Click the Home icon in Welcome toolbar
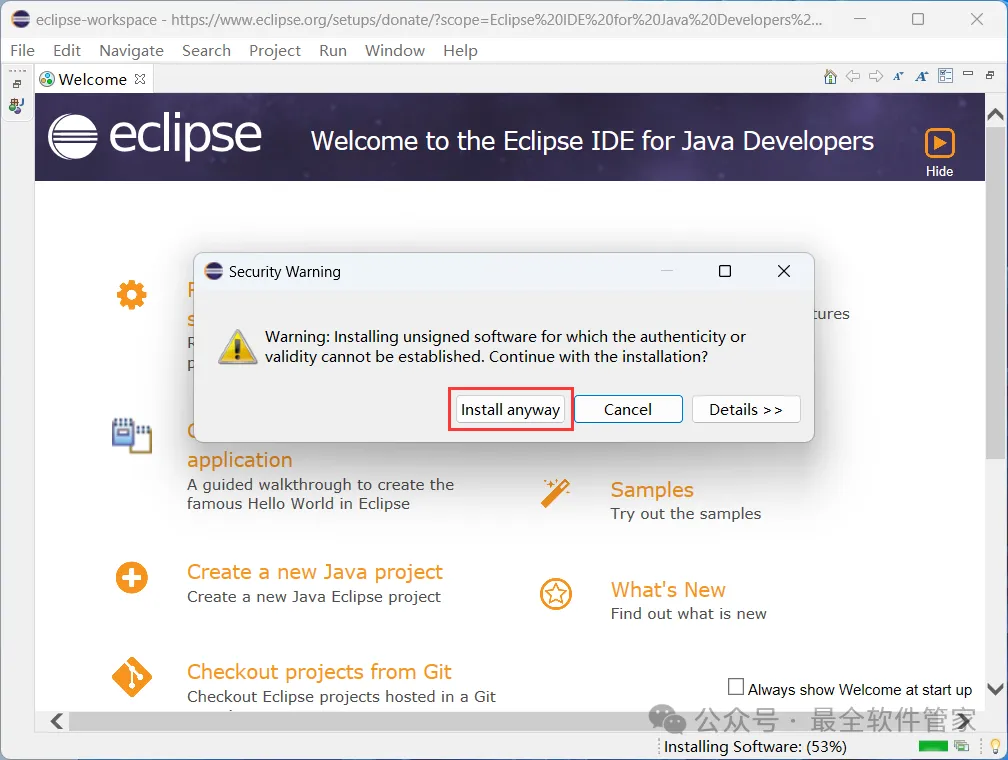The height and width of the screenshot is (760, 1008). [830, 77]
